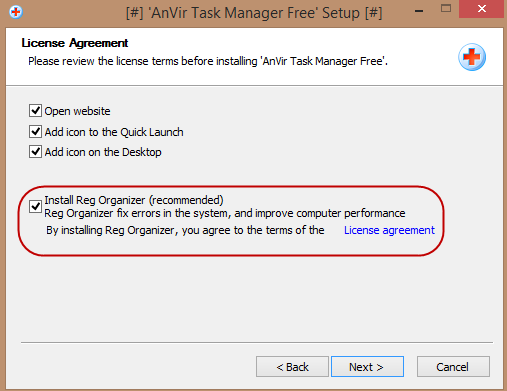Minimize the setup window
The width and height of the screenshot is (507, 391).
tap(419, 11)
